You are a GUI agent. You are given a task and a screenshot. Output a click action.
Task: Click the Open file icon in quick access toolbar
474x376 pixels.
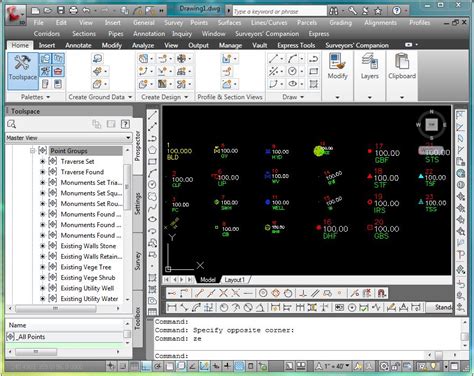coord(48,11)
